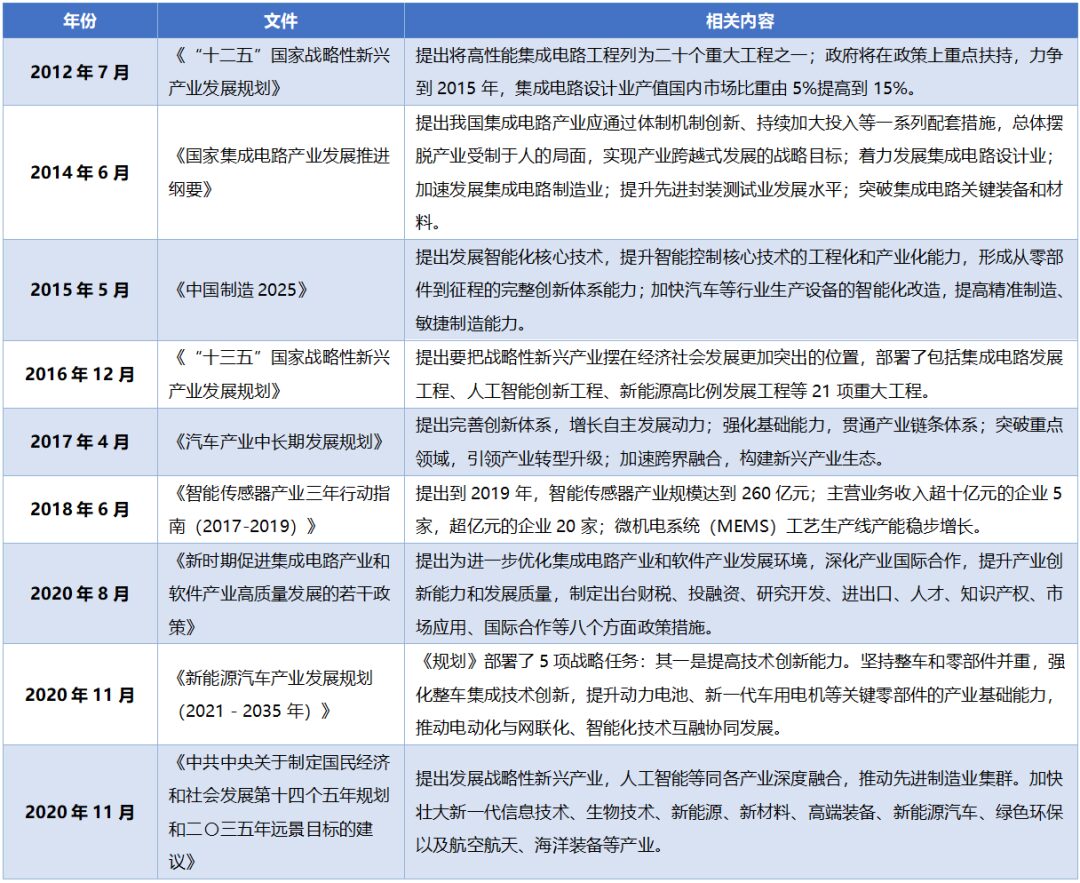This screenshot has height=883, width=1080.
Task: Select the date cell 2016年12月
Action: (80, 374)
